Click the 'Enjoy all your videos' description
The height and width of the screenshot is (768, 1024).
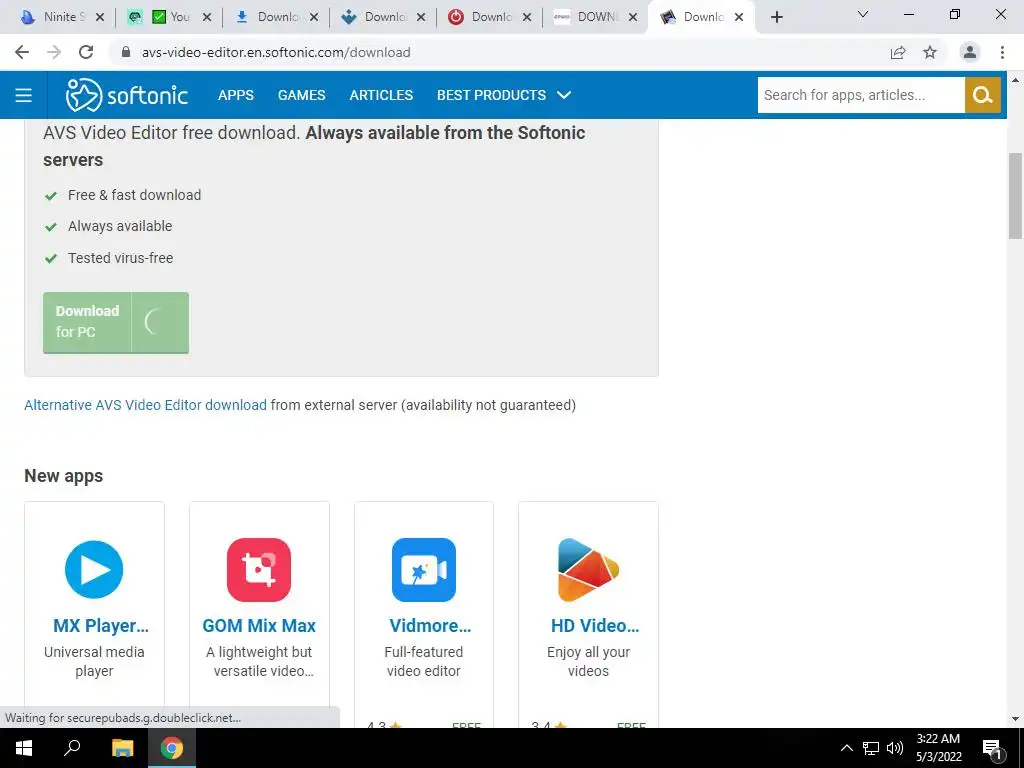[588, 662]
